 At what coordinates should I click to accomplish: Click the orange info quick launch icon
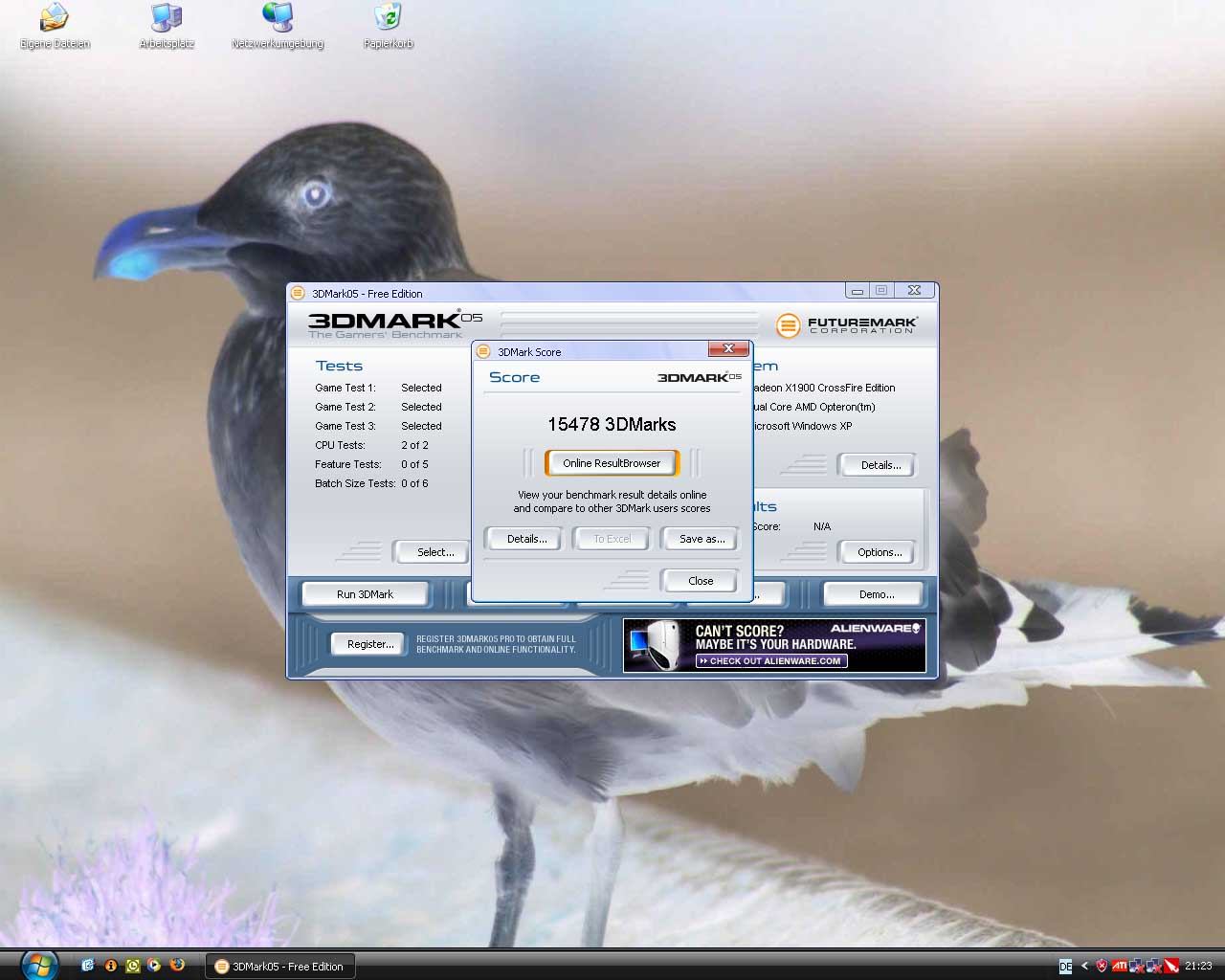click(x=110, y=966)
